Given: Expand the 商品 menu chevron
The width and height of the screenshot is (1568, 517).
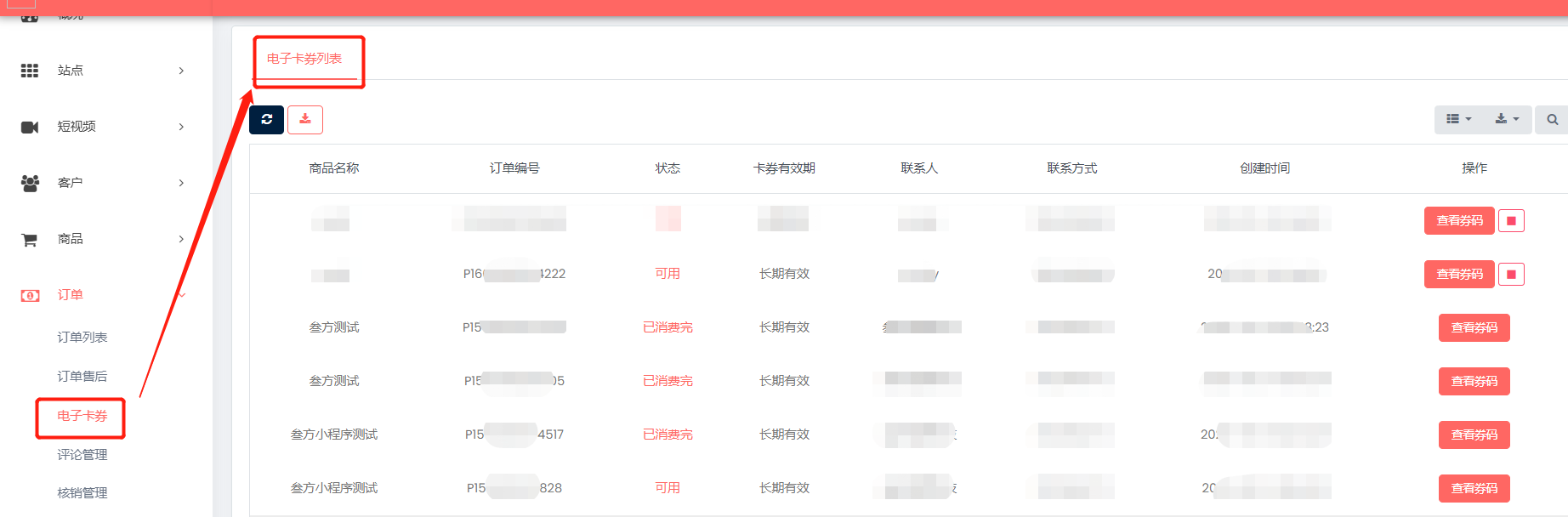Looking at the screenshot, I should coord(181,239).
